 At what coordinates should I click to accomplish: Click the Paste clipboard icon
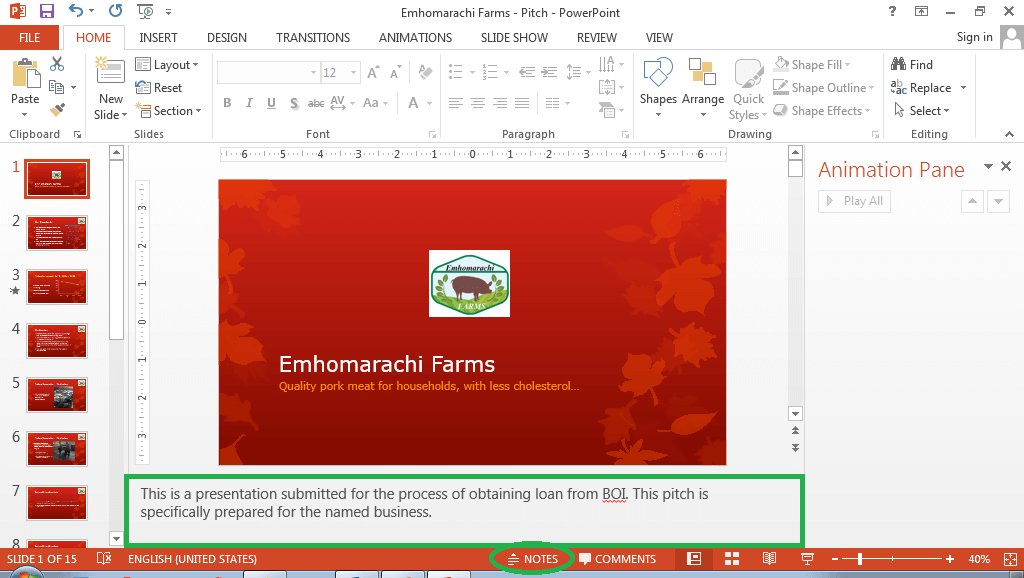(25, 73)
